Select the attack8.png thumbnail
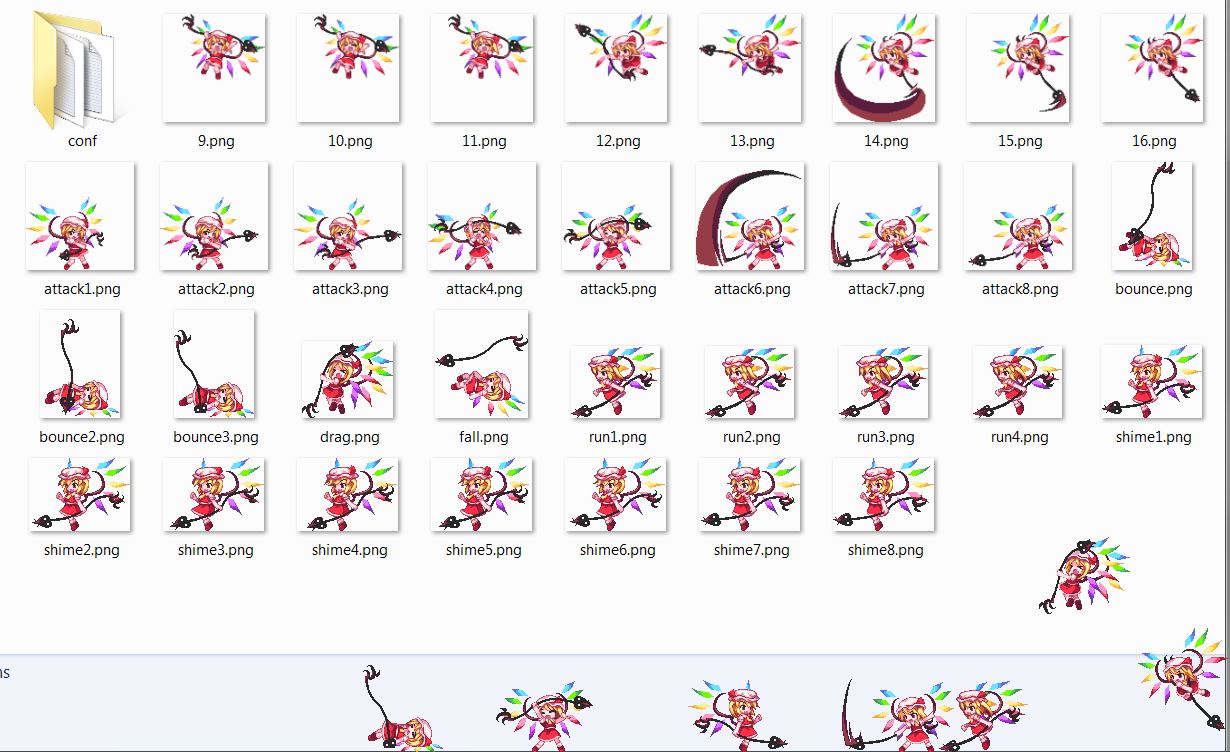1230x752 pixels. (x=1018, y=216)
